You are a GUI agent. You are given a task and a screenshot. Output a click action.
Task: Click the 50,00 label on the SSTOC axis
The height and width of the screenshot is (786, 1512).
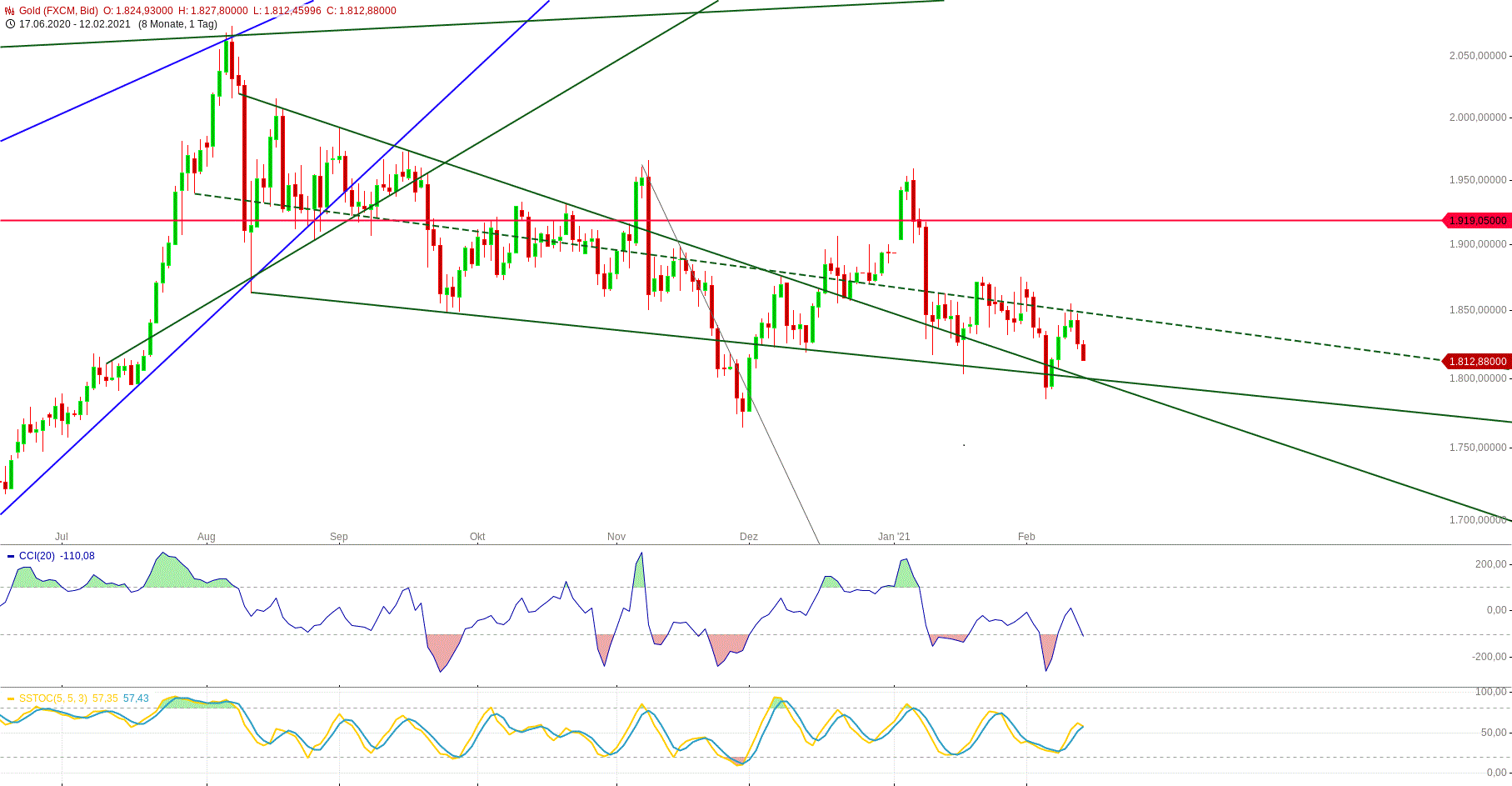point(1494,733)
